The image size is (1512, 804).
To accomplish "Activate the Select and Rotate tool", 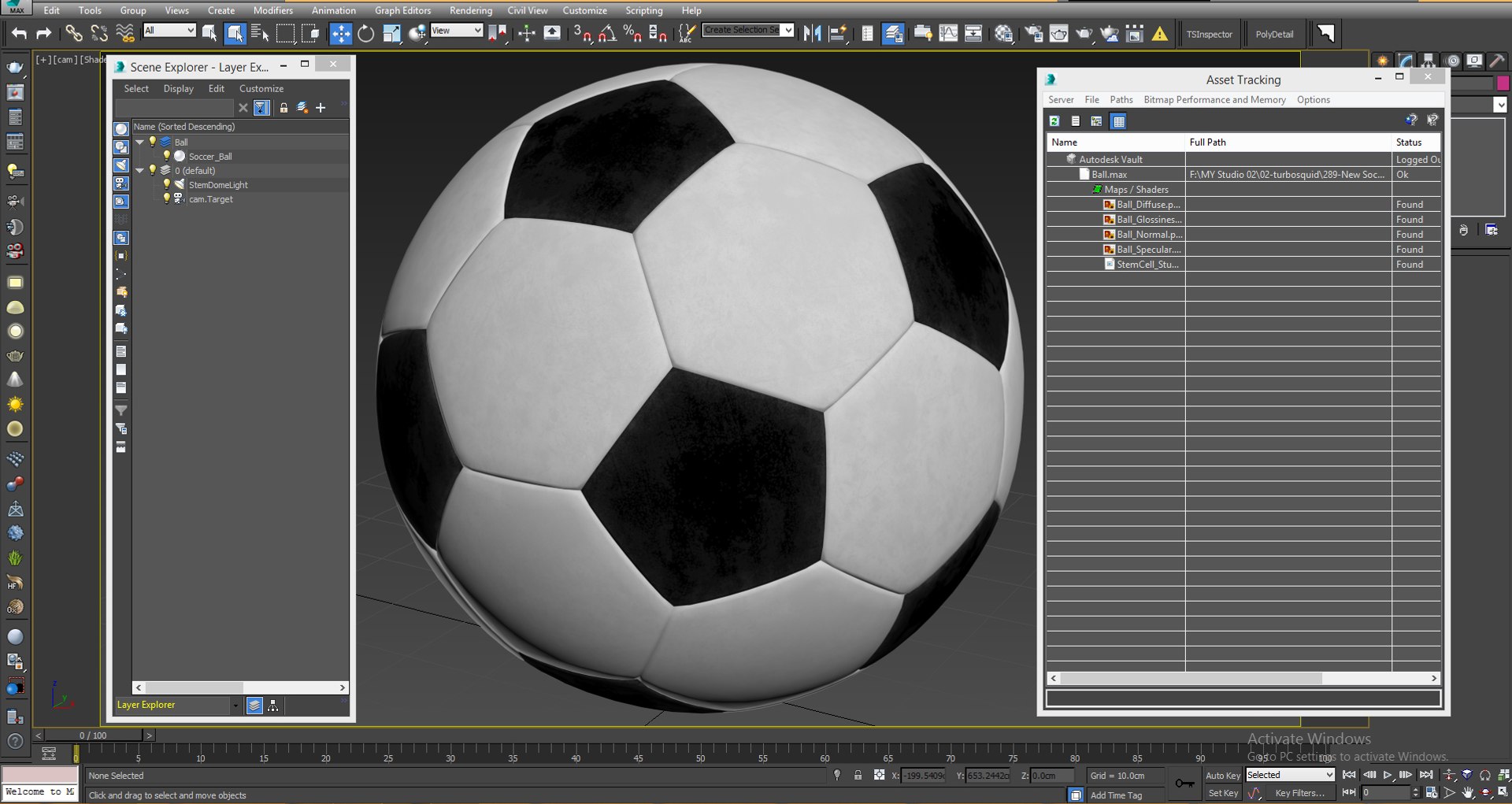I will coord(366,33).
